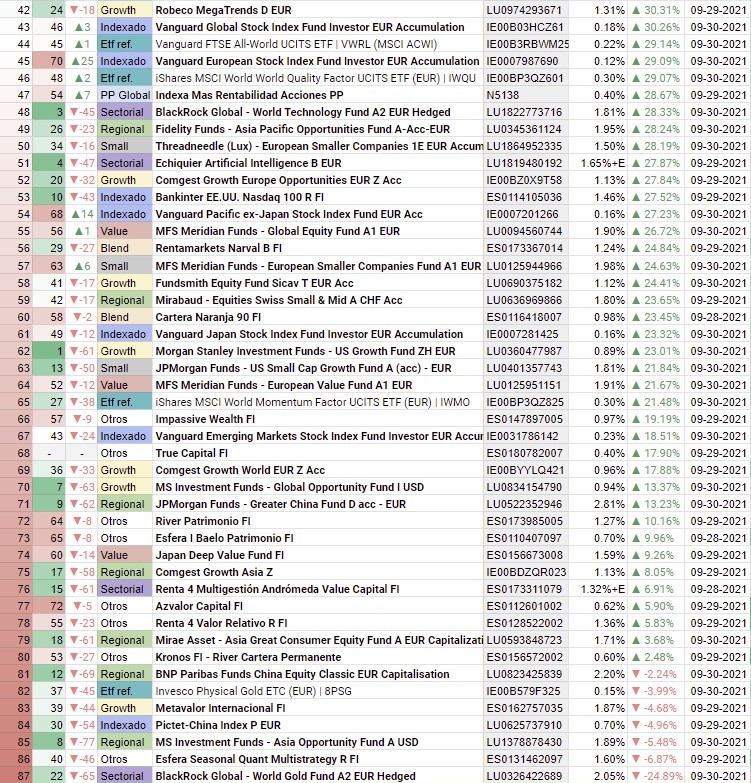This screenshot has width=751, height=783.
Task: Select the -24.89% return cell
Action: (656, 775)
